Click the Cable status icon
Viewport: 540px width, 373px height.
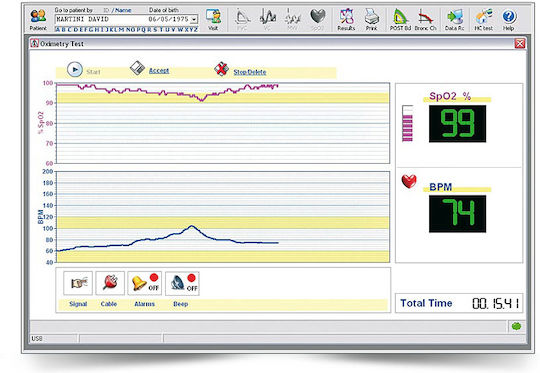coord(110,283)
